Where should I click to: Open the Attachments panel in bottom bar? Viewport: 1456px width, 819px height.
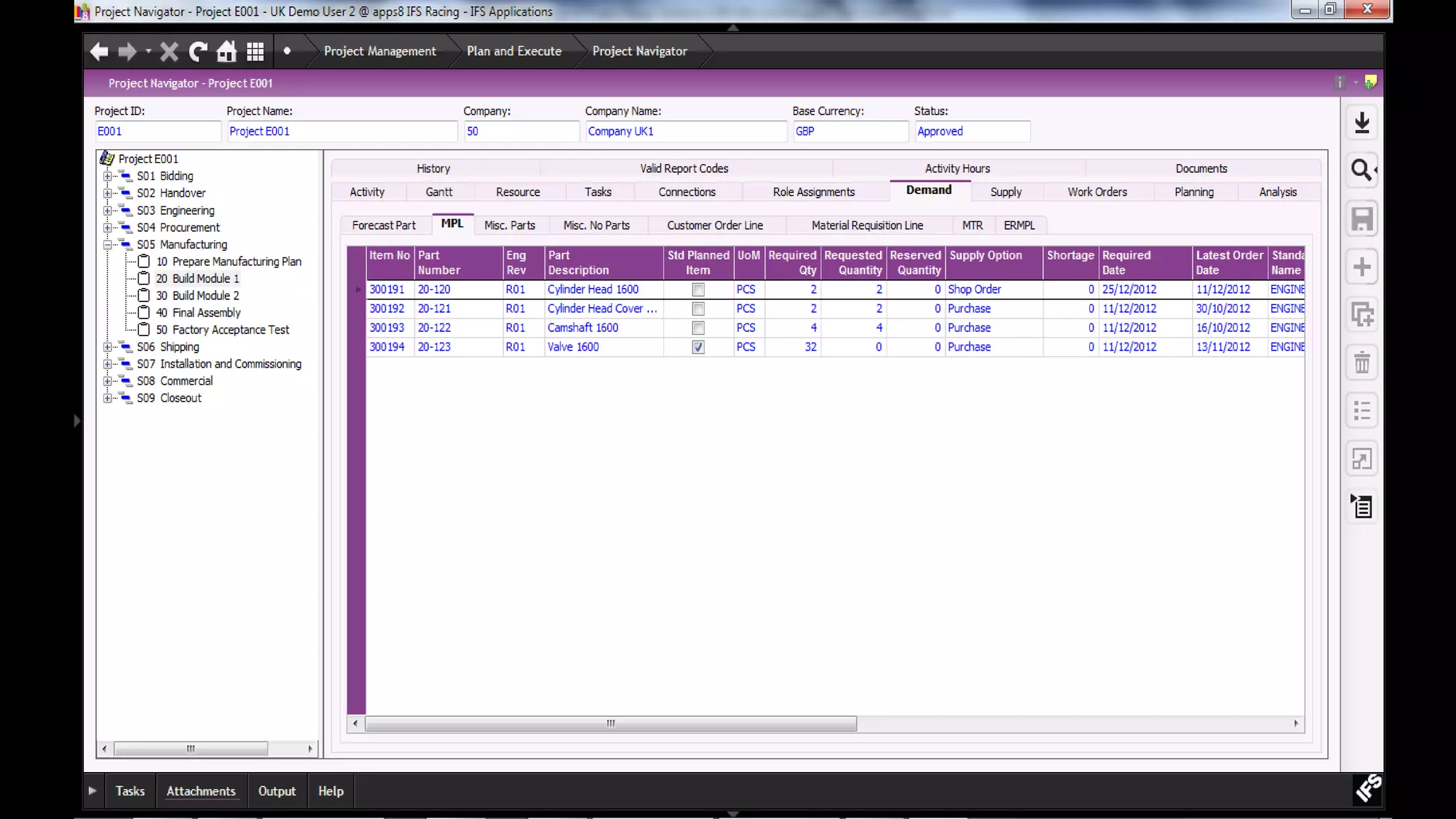[x=200, y=791]
